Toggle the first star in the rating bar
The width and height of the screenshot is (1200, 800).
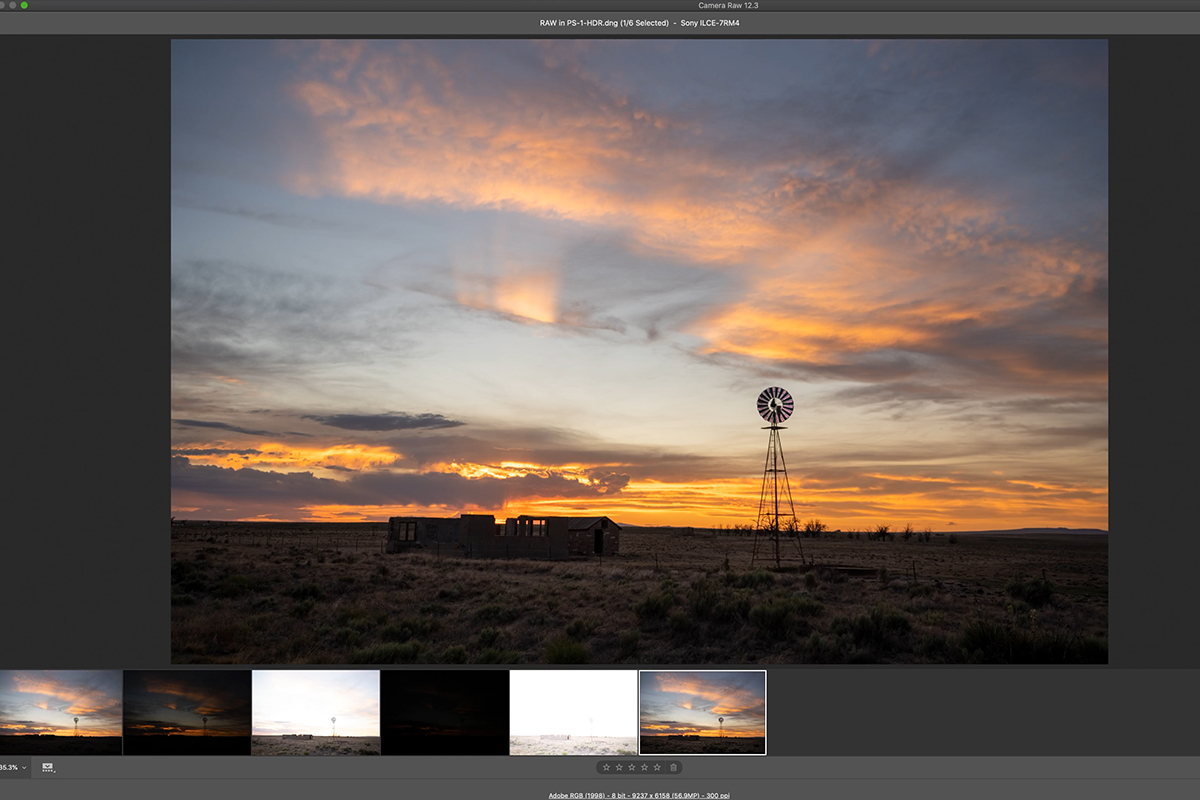[x=607, y=768]
